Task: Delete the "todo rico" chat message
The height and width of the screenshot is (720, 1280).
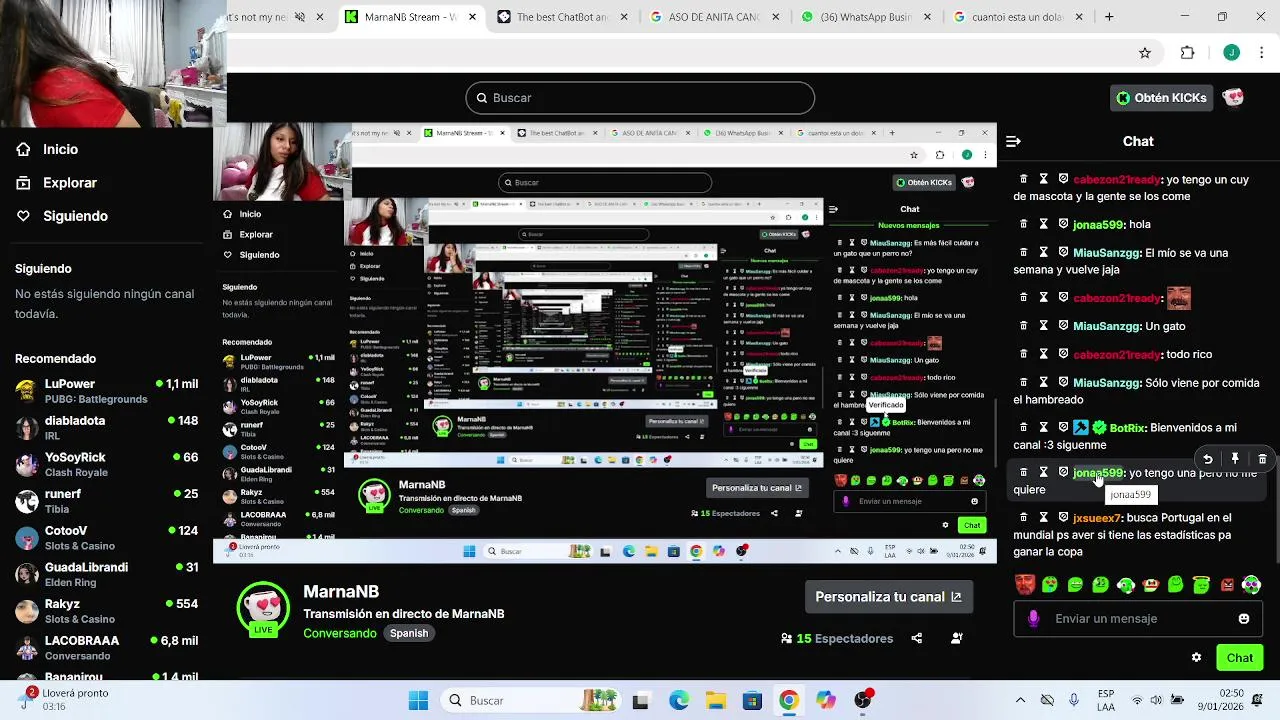Action: 1023,354
